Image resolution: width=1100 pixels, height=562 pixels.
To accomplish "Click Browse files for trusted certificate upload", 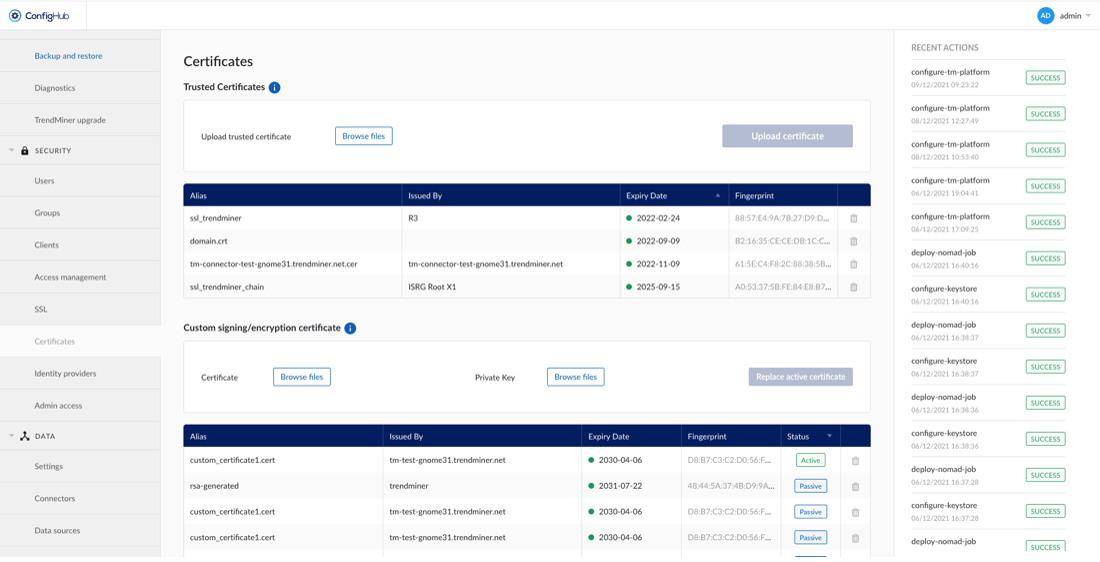I will click(x=363, y=136).
